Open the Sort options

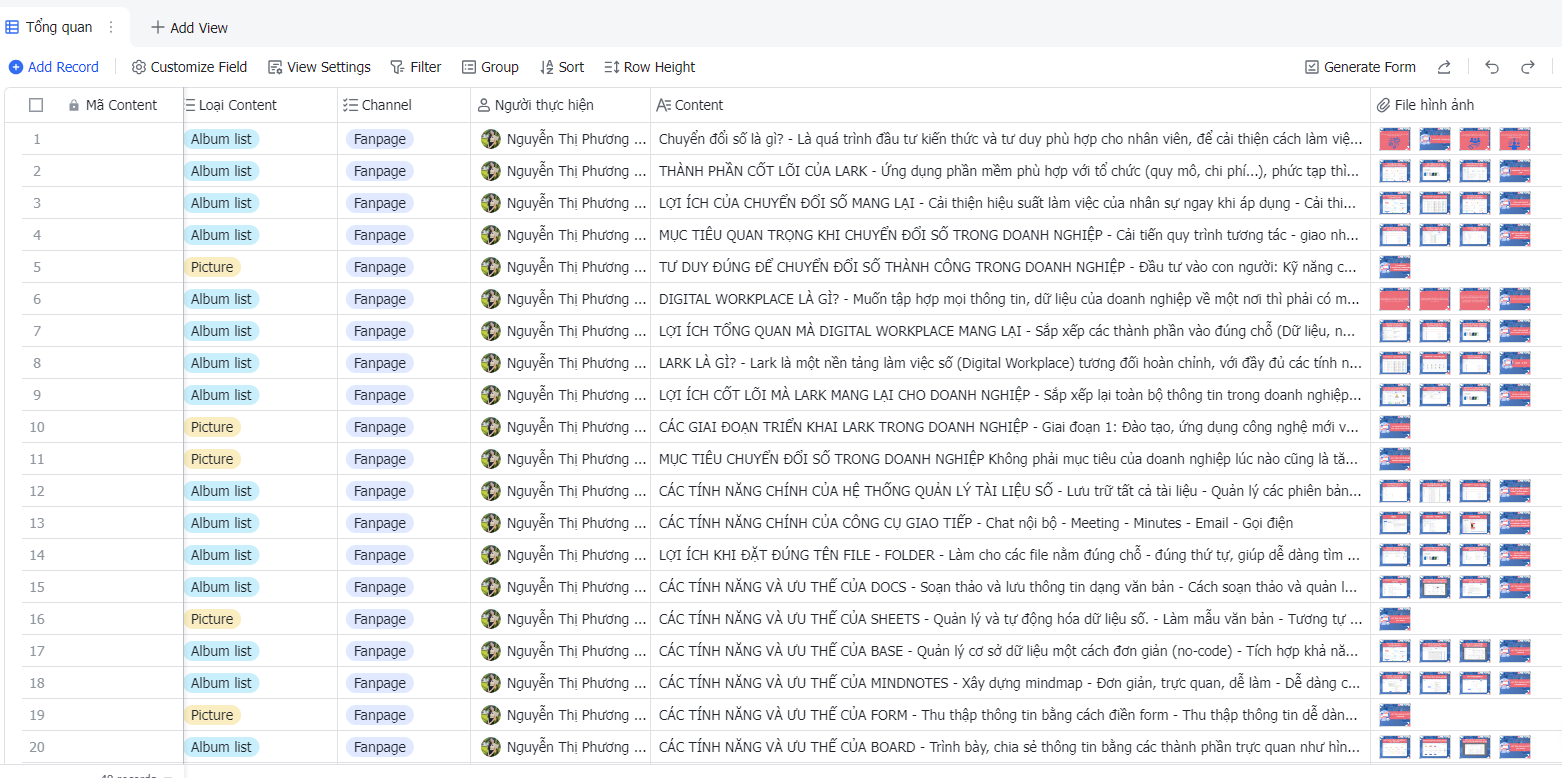562,67
